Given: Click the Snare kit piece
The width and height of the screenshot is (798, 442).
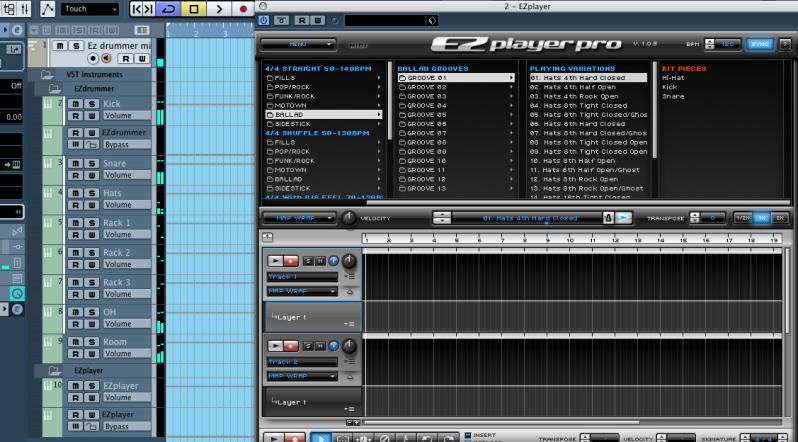Looking at the screenshot, I should click(x=673, y=96).
